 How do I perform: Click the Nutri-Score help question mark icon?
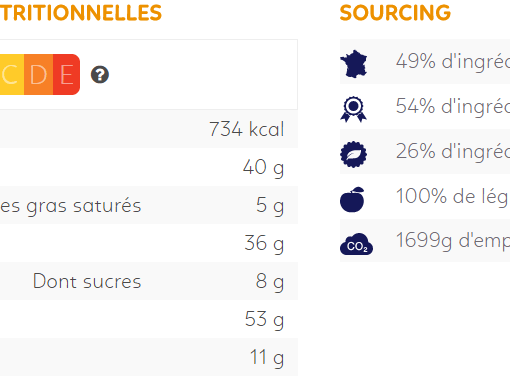click(x=100, y=75)
